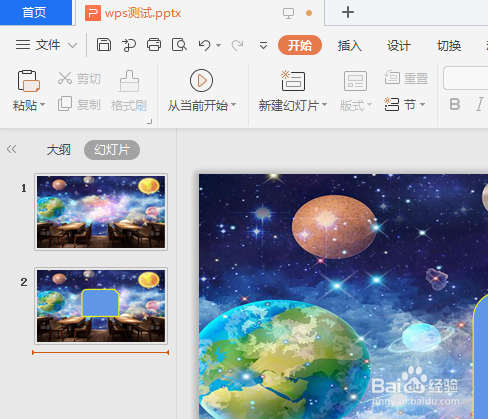Expand the 节 dropdown arrow
The height and width of the screenshot is (419, 488).
(x=422, y=105)
